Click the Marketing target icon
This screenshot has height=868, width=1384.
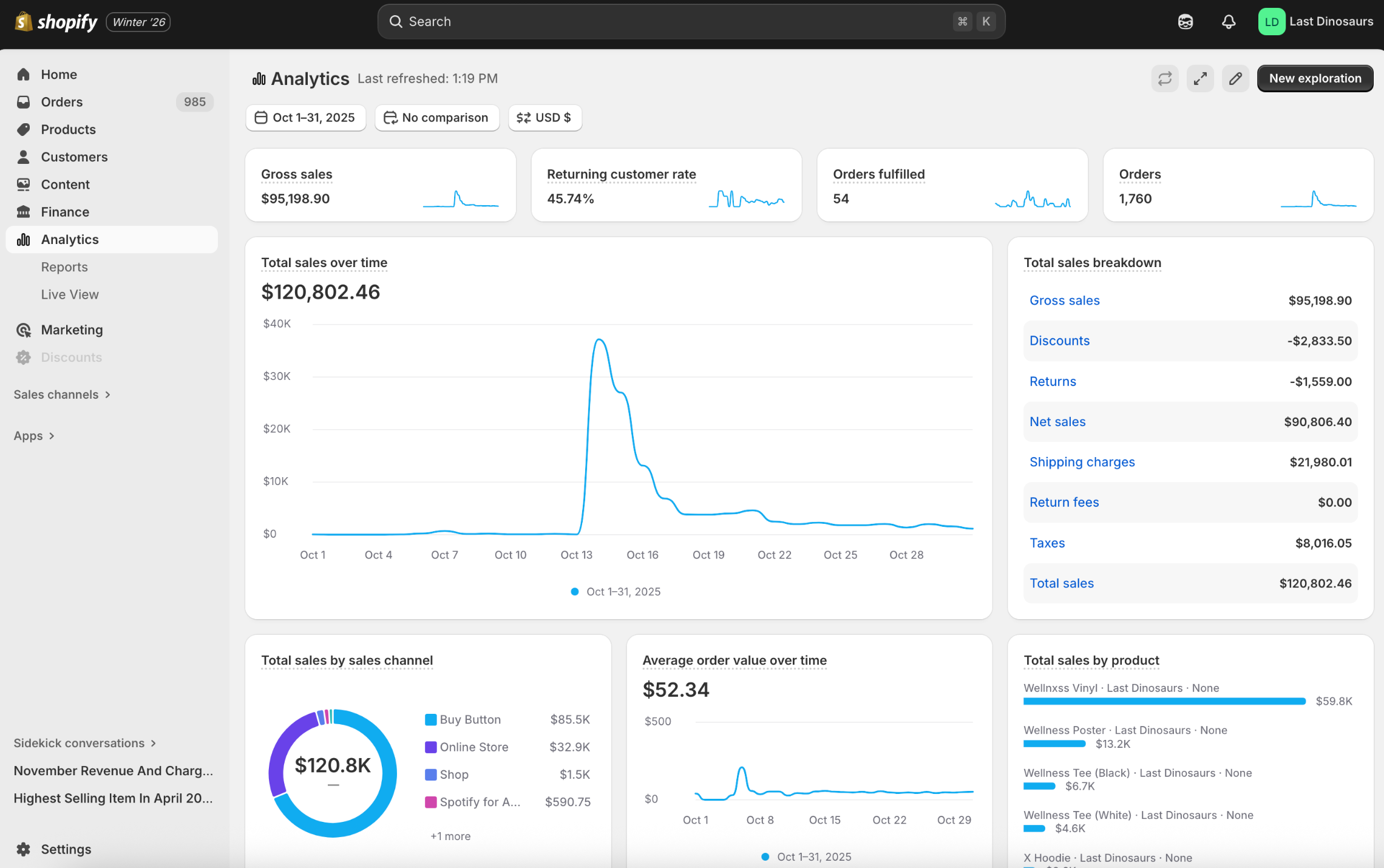(24, 330)
